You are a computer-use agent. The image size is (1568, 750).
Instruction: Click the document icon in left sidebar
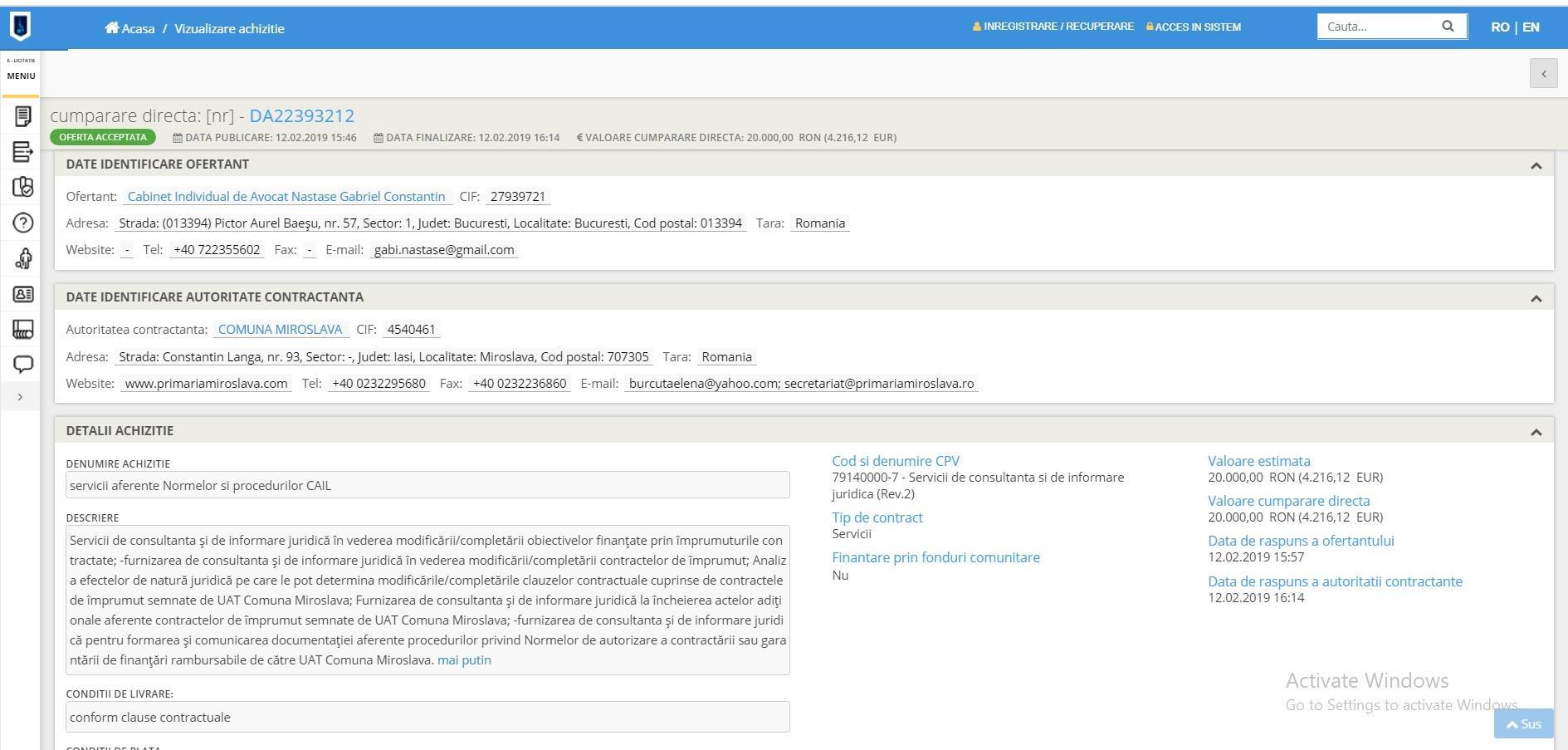(23, 116)
